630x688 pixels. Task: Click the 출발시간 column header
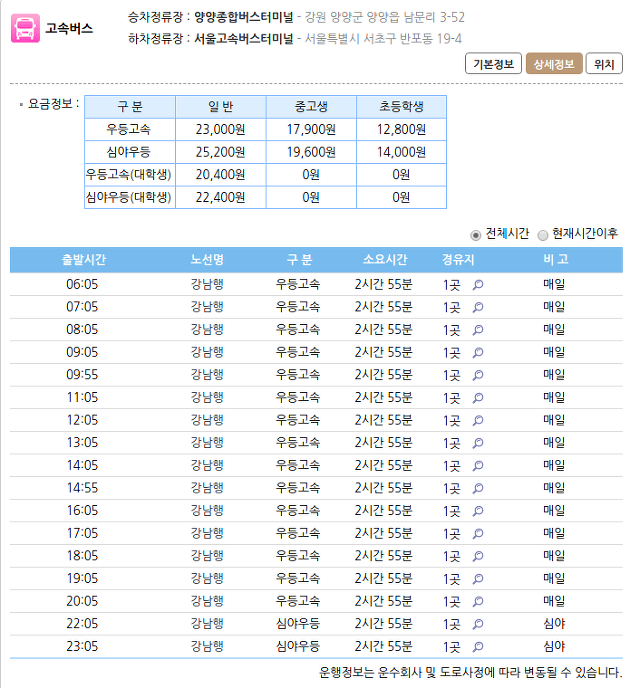pyautogui.click(x=83, y=259)
